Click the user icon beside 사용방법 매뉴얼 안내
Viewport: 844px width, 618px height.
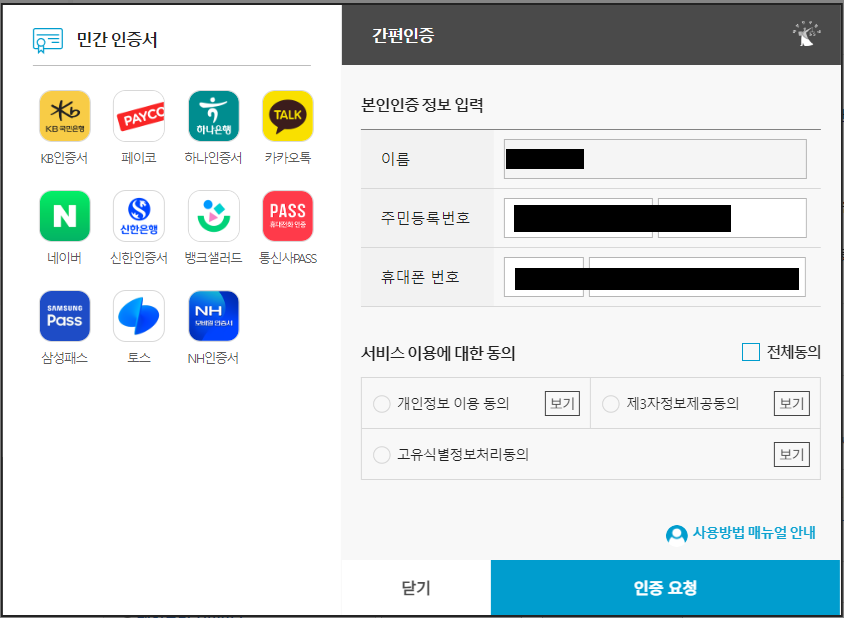click(677, 535)
